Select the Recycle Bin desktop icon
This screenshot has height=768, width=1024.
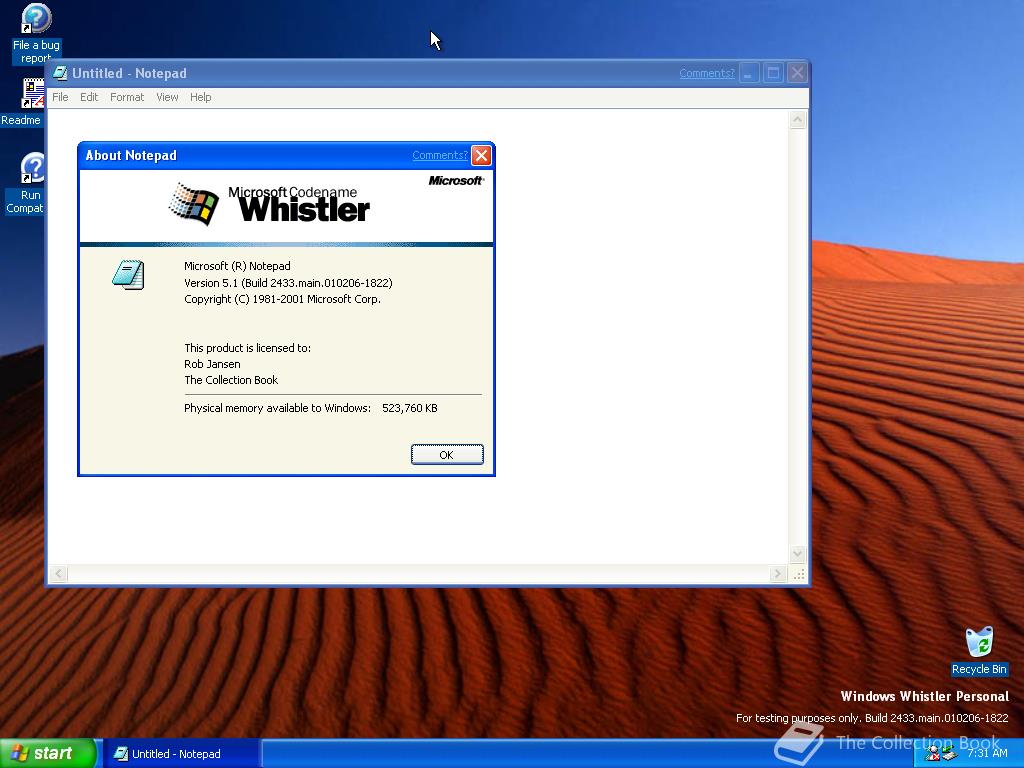pos(979,651)
